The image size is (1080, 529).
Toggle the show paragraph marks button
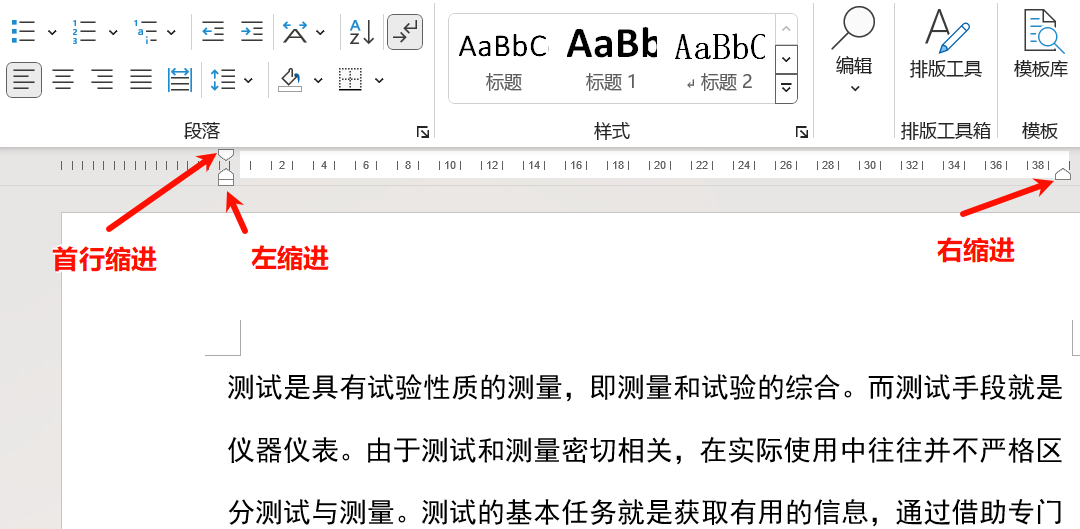coord(405,32)
